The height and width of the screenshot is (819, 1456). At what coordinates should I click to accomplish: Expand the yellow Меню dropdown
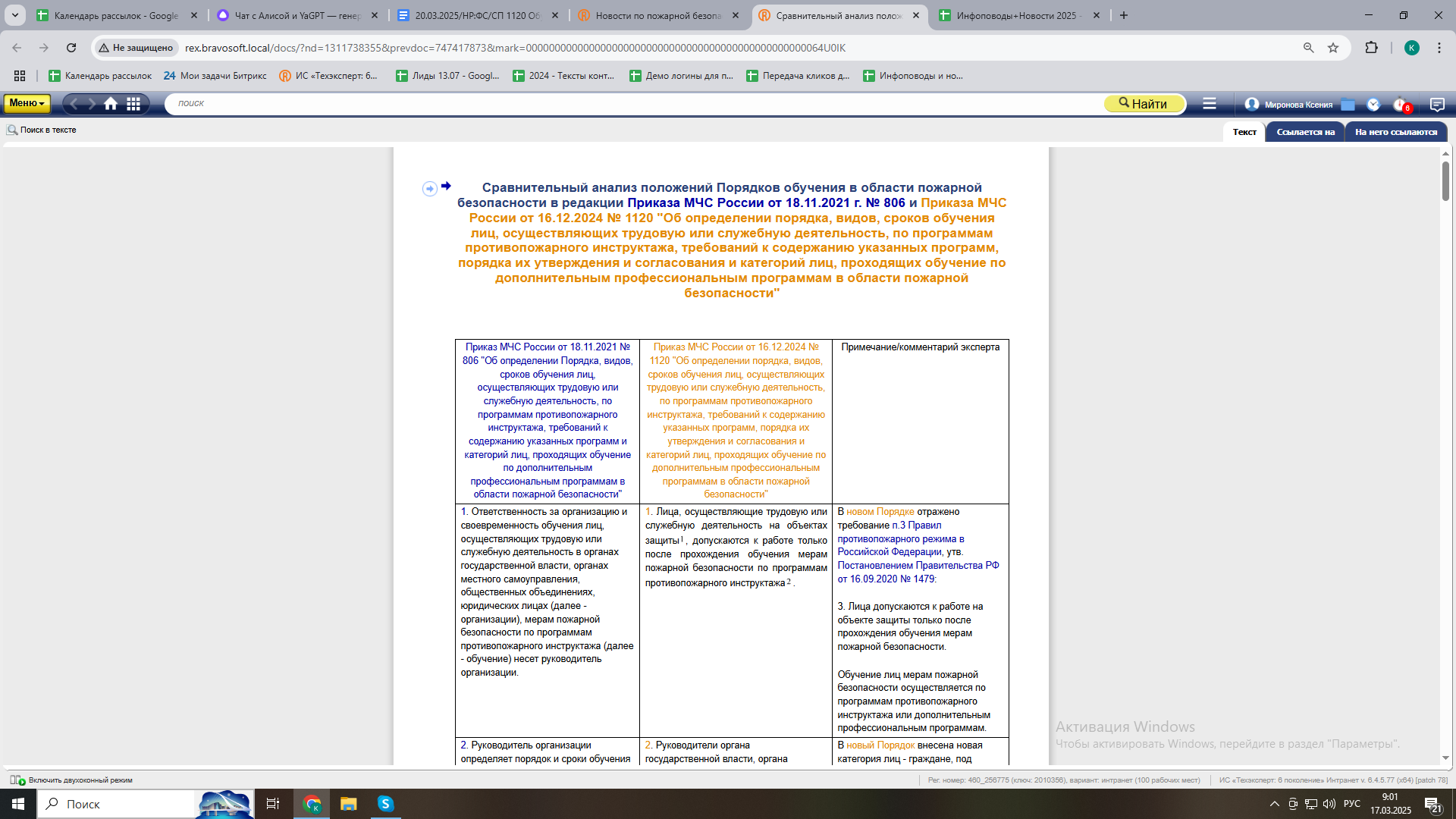coord(27,103)
